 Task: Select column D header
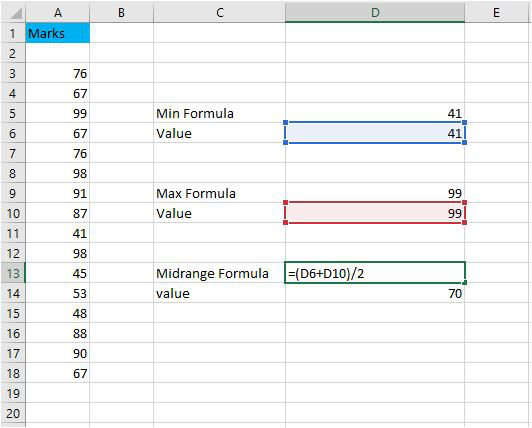click(375, 13)
